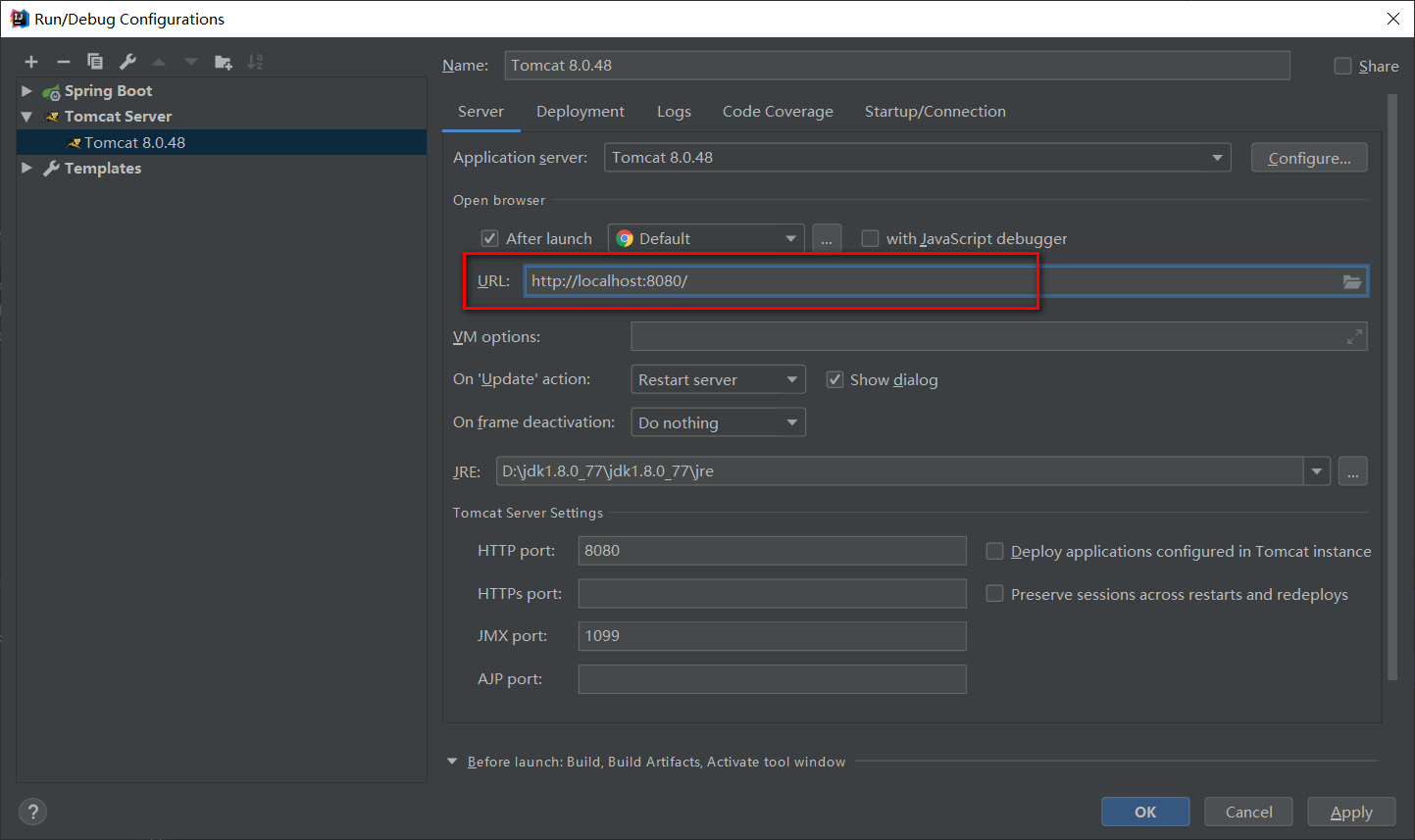
Task: Close the Run/Debug Configurations dialog
Action: pyautogui.click(x=1392, y=19)
